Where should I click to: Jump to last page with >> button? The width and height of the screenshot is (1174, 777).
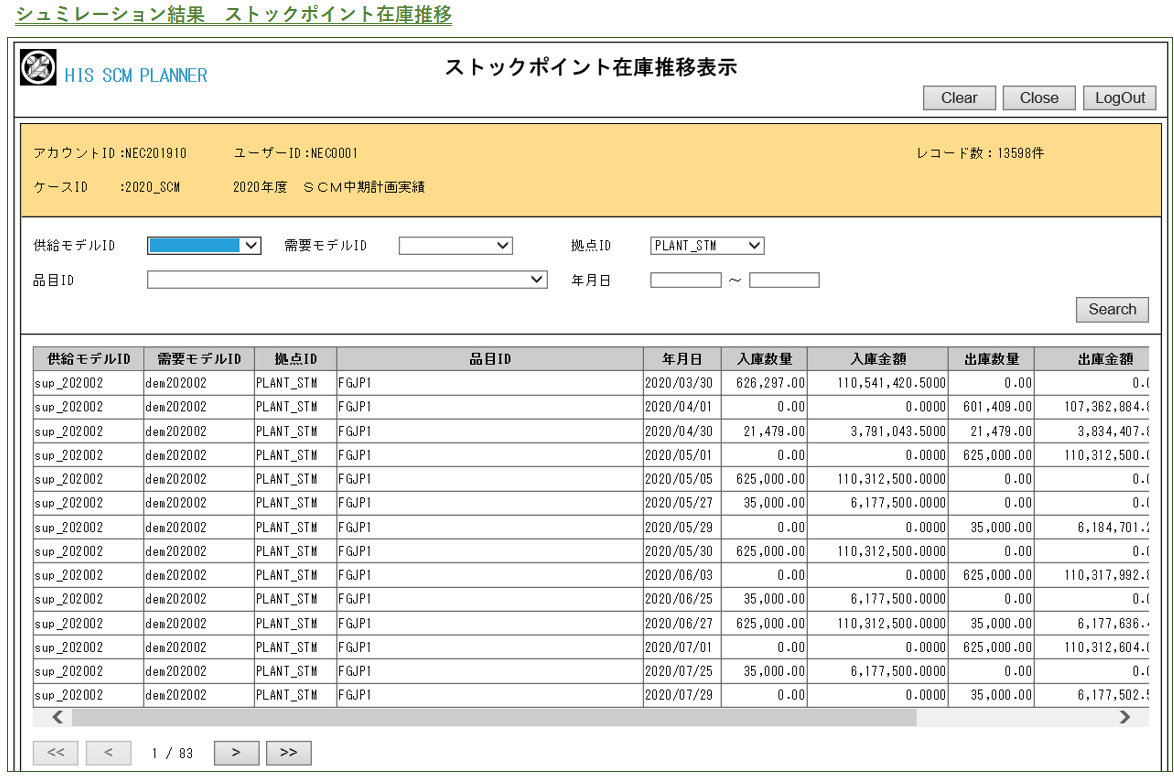point(288,753)
